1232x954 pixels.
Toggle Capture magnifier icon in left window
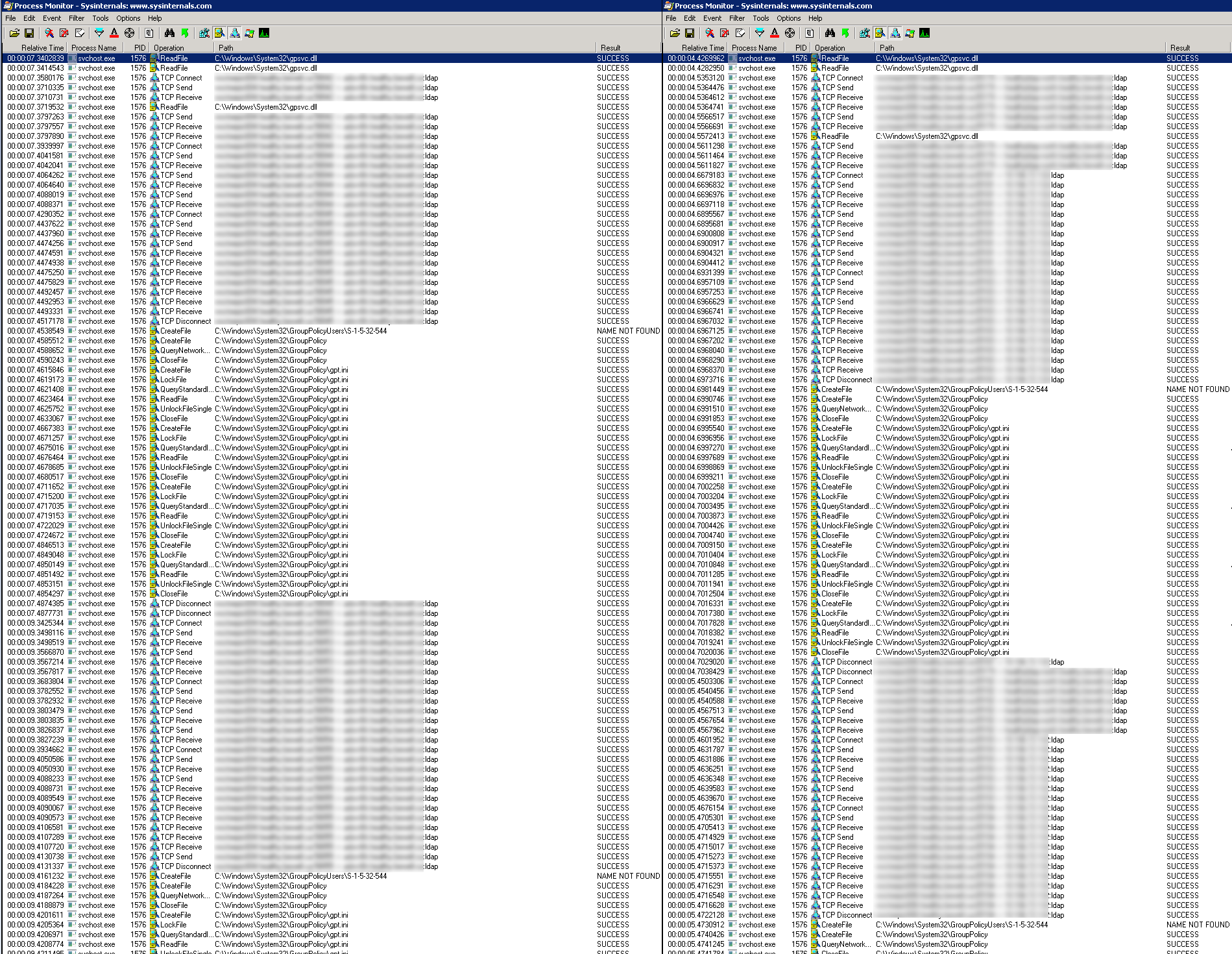tap(49, 33)
